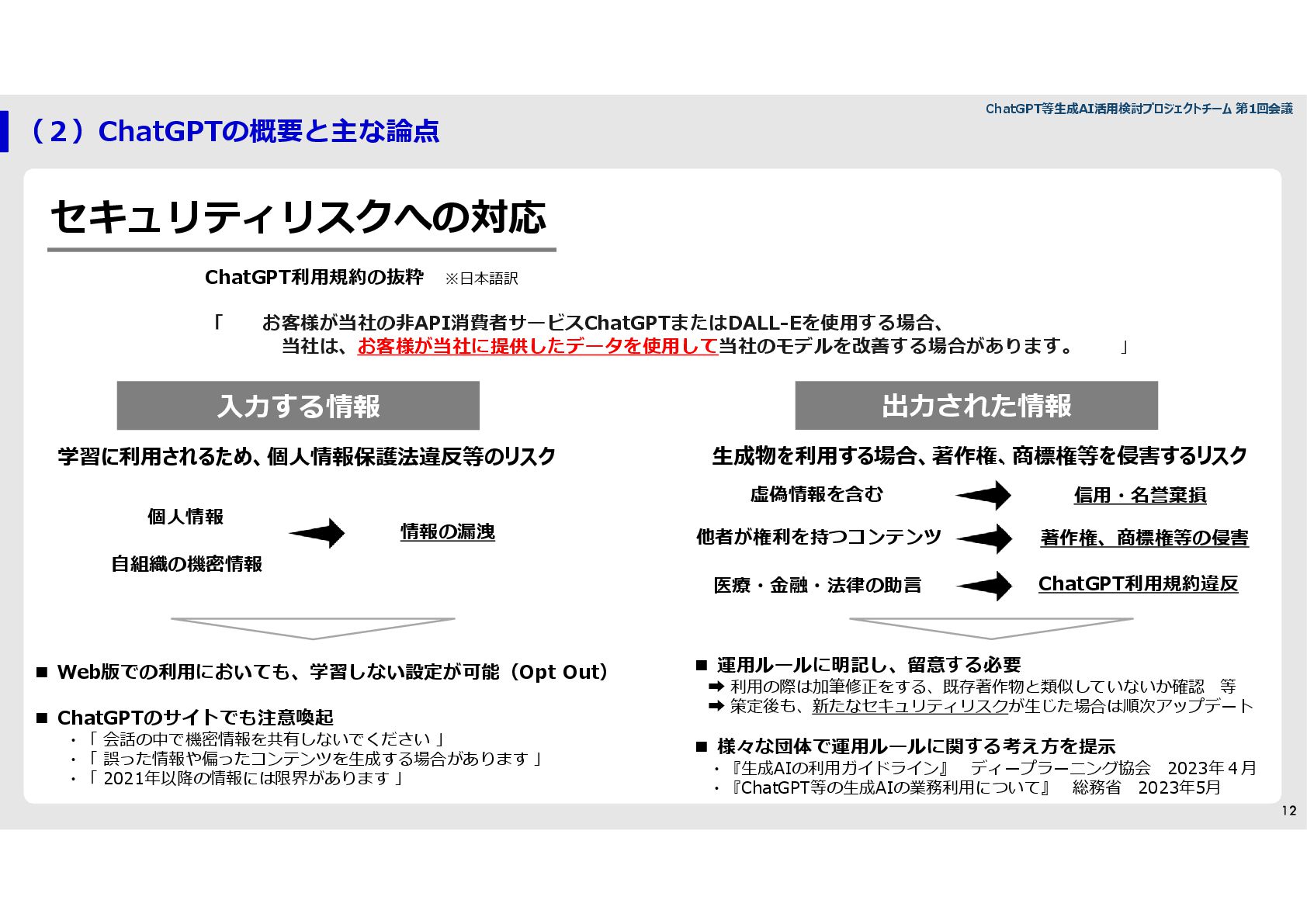Click the text '医療・金融・法律の助言'
The image size is (1307, 924).
817,585
